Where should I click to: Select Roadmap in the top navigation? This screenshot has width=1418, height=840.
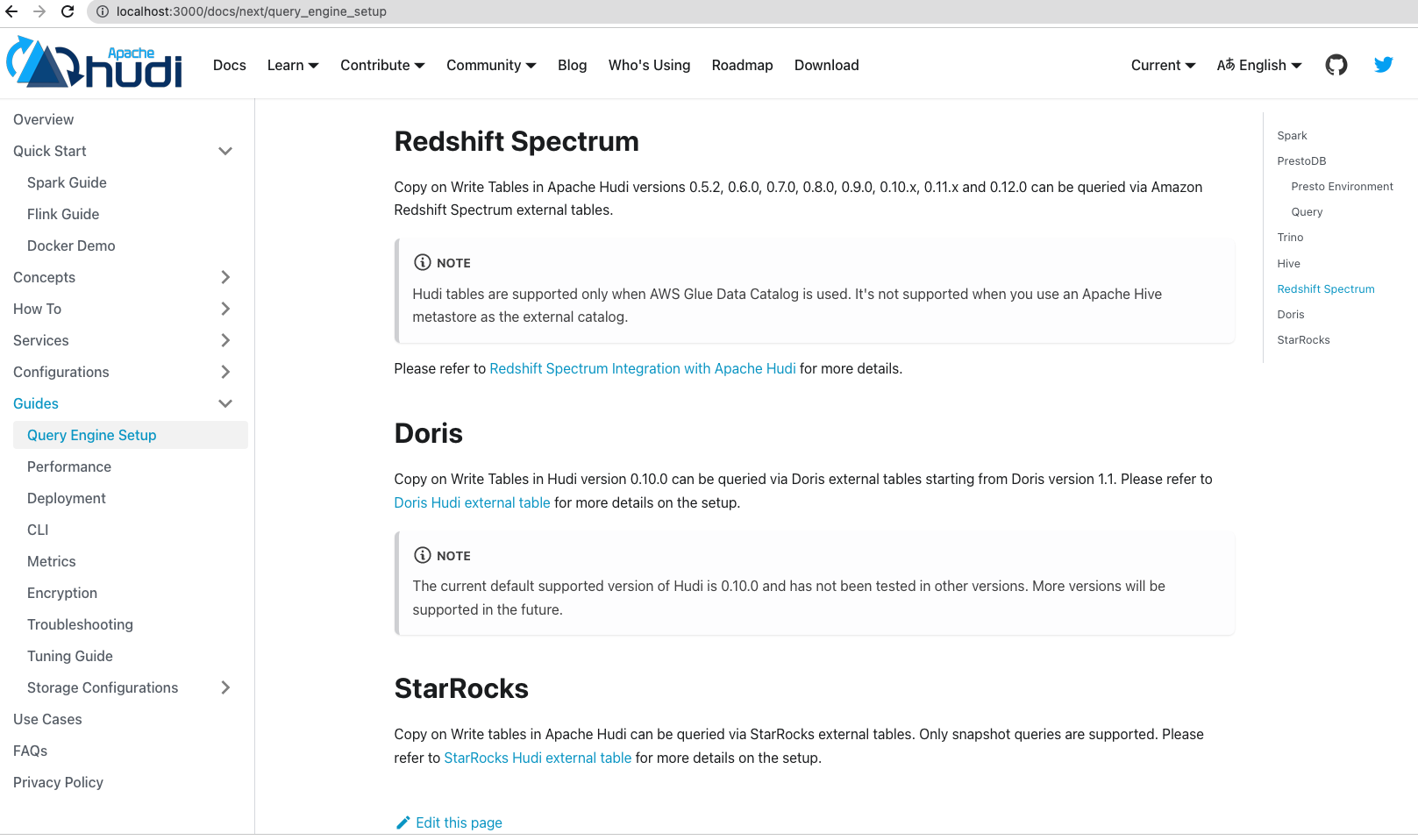coord(742,65)
